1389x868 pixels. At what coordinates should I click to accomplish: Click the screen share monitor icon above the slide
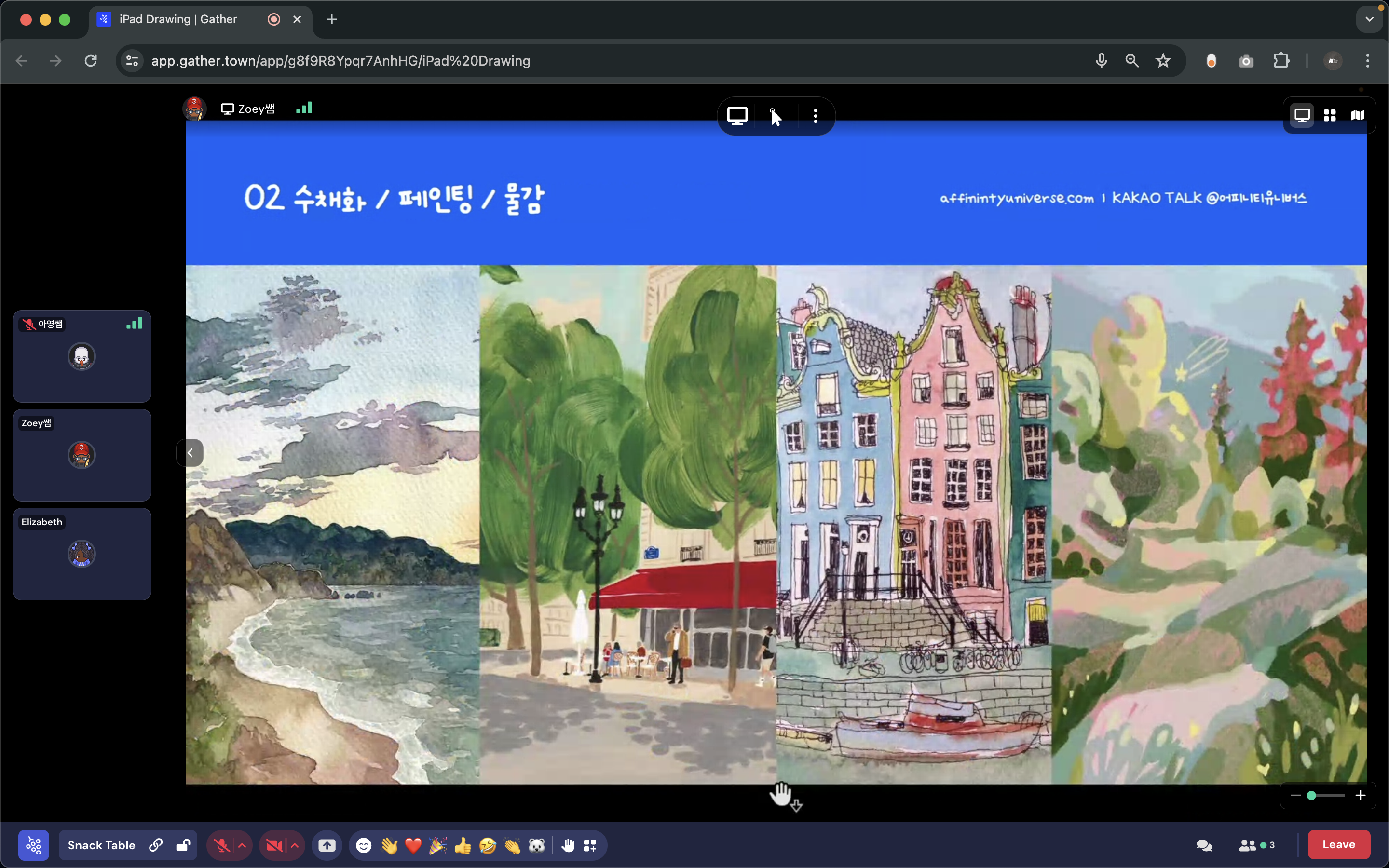(x=737, y=116)
